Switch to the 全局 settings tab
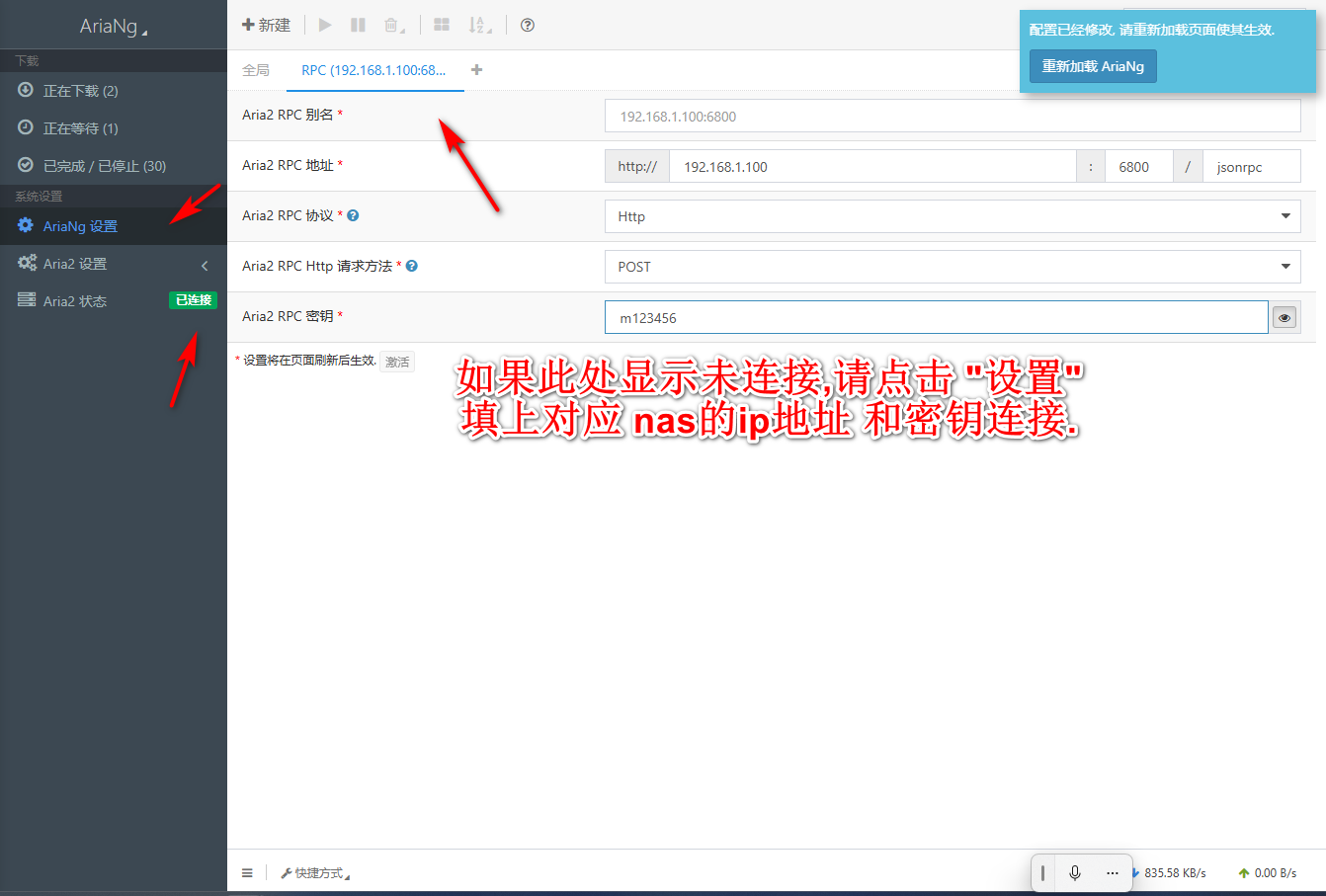The height and width of the screenshot is (896, 1326). click(256, 70)
